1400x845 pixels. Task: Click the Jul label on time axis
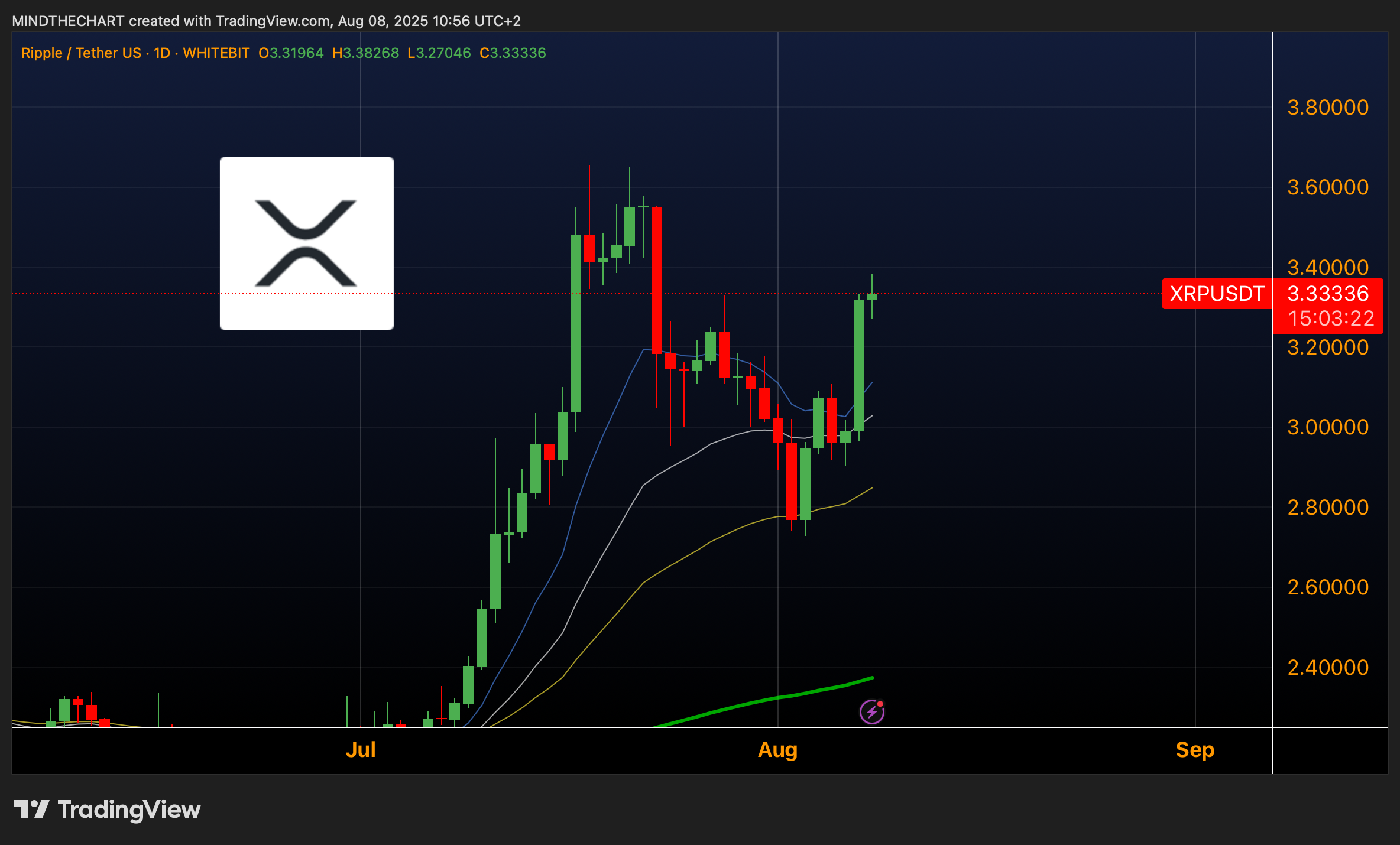pos(361,750)
